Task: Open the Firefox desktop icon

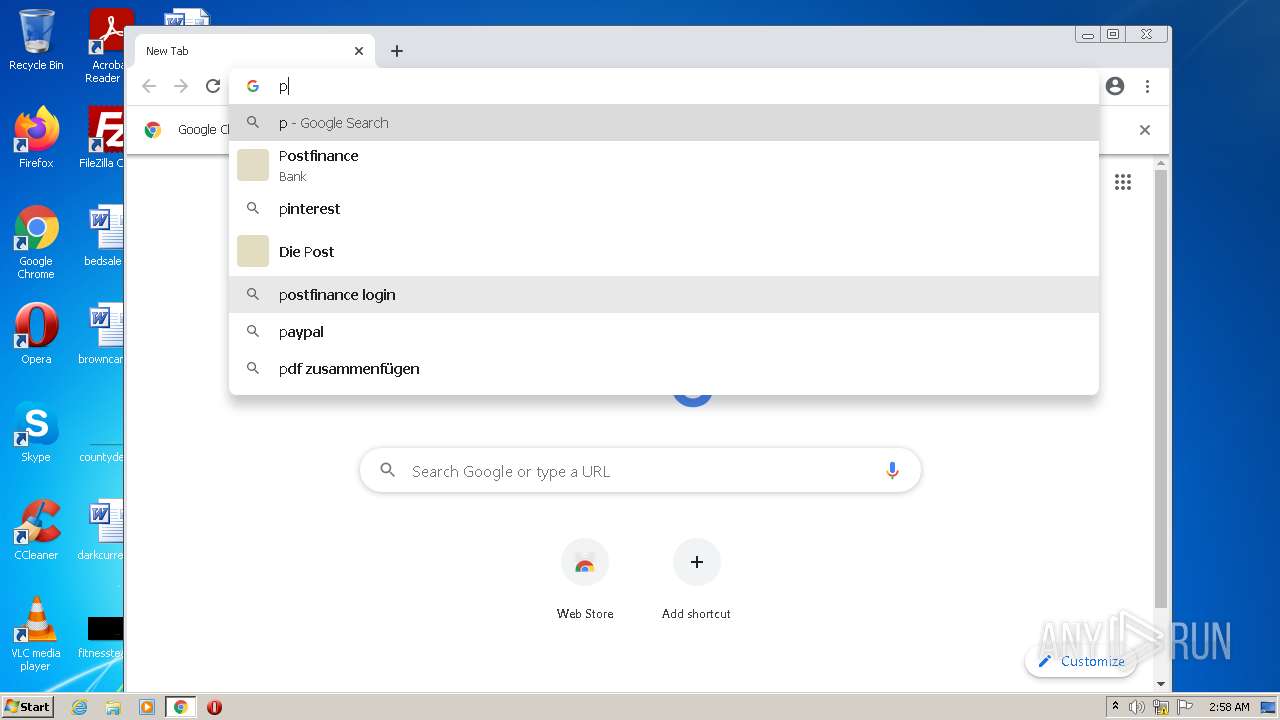Action: click(36, 138)
